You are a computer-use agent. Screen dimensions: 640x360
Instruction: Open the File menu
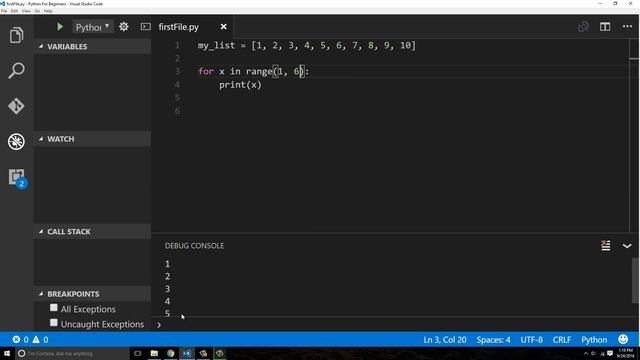click(x=4, y=11)
